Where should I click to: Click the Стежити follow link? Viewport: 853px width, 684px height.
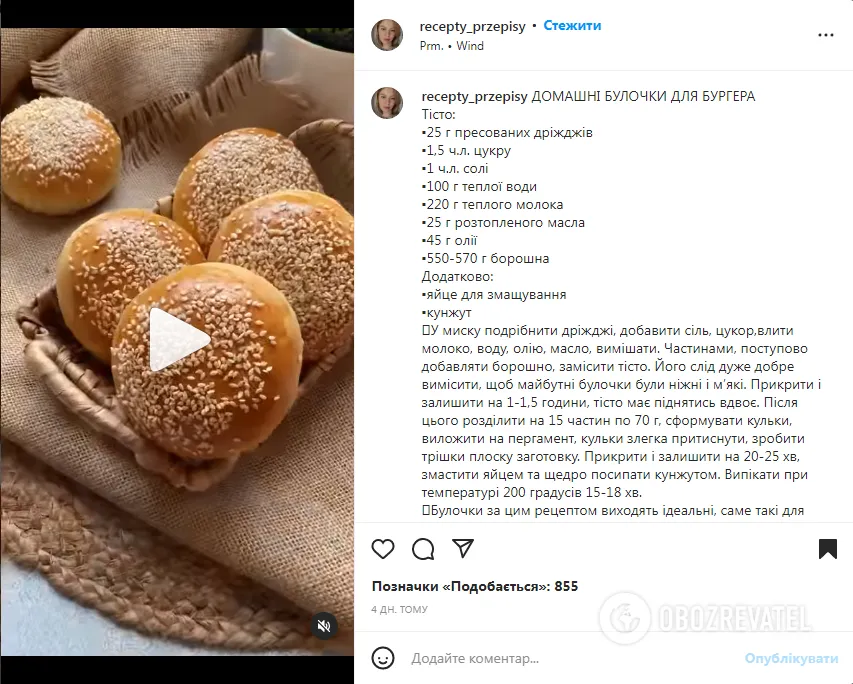click(572, 26)
